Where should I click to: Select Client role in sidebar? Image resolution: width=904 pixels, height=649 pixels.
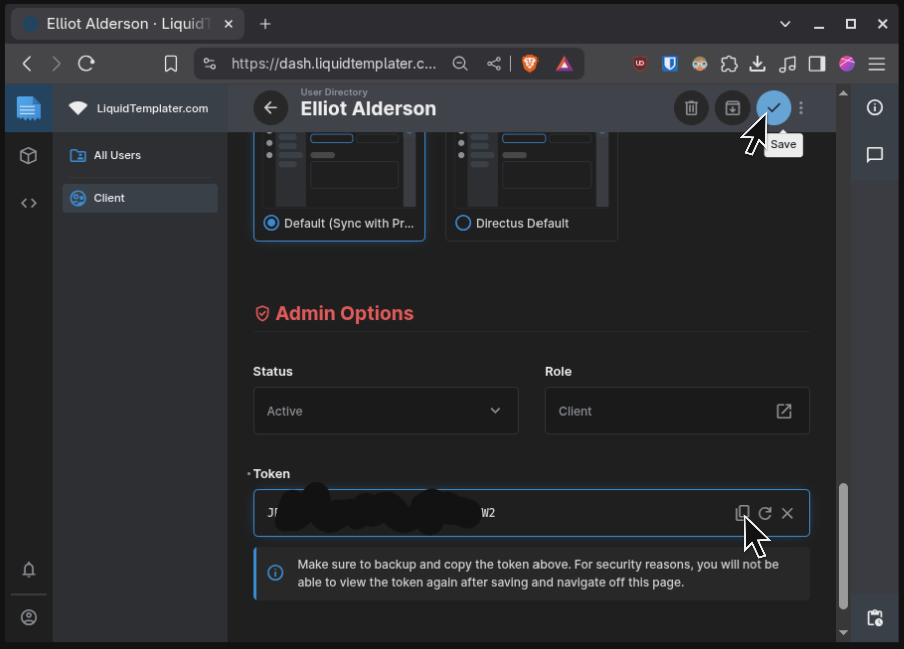tap(140, 198)
